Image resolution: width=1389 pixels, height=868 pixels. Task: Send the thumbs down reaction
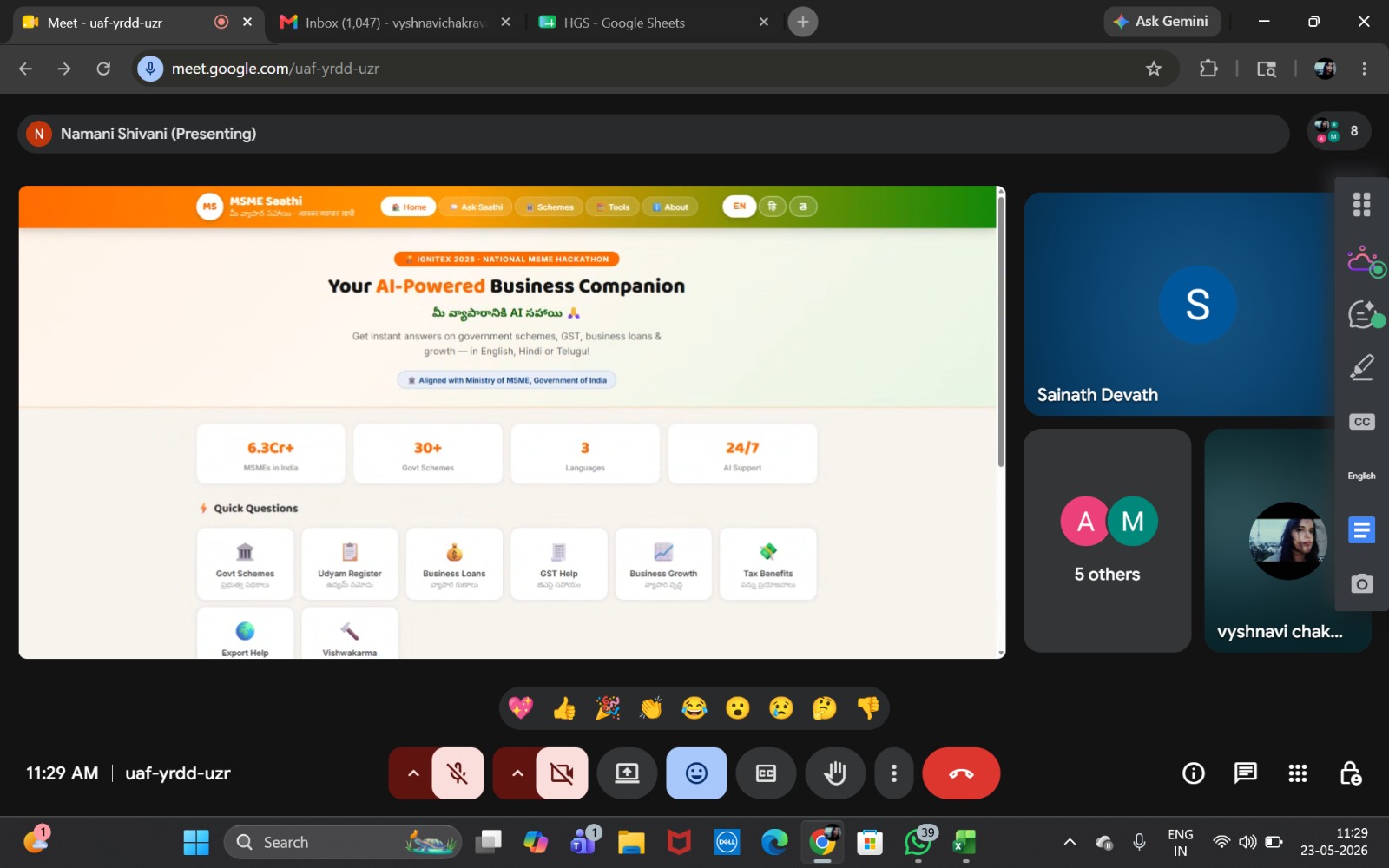click(868, 708)
